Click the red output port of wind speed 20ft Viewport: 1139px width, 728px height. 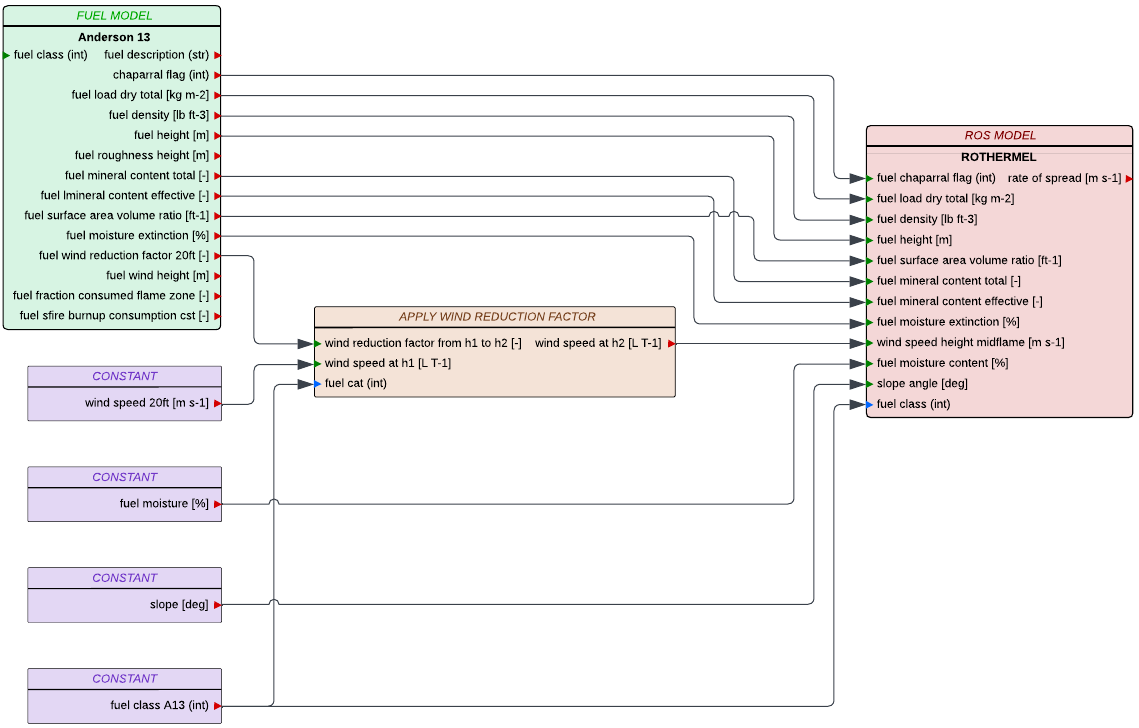pos(217,403)
